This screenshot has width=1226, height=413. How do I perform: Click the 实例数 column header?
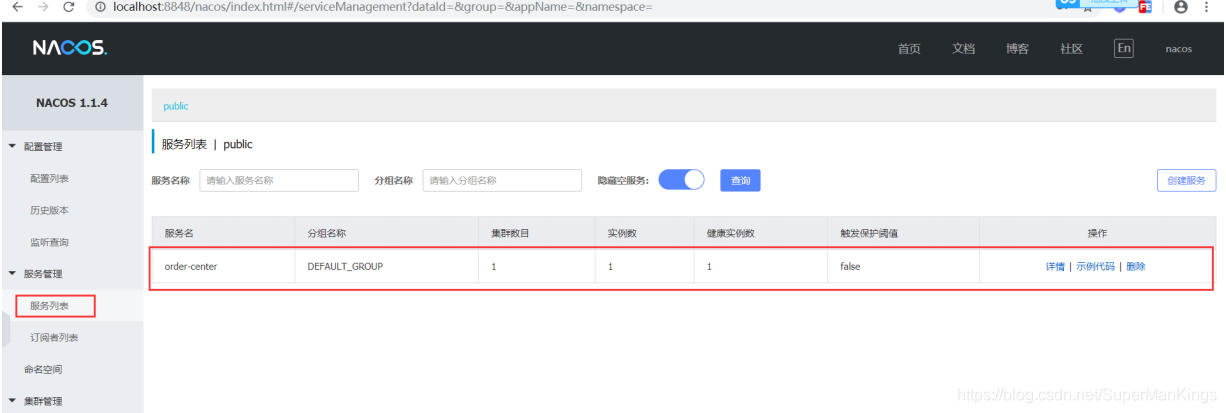[x=622, y=232]
